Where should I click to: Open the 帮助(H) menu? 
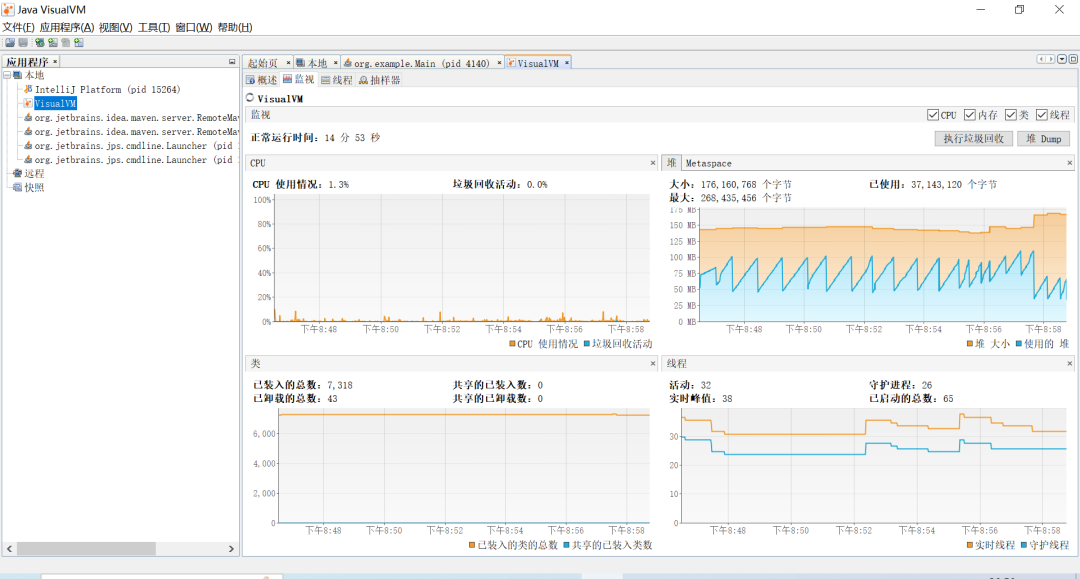click(235, 28)
